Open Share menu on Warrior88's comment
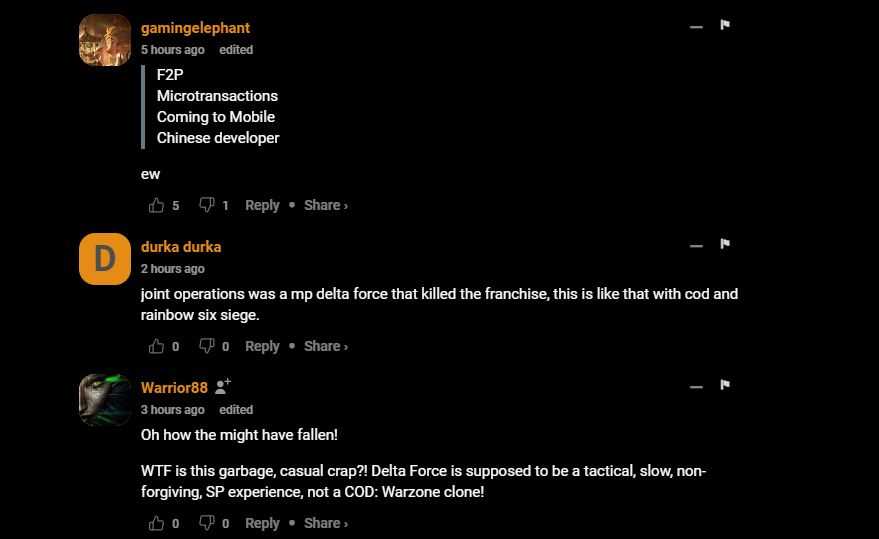879x539 pixels. (325, 523)
